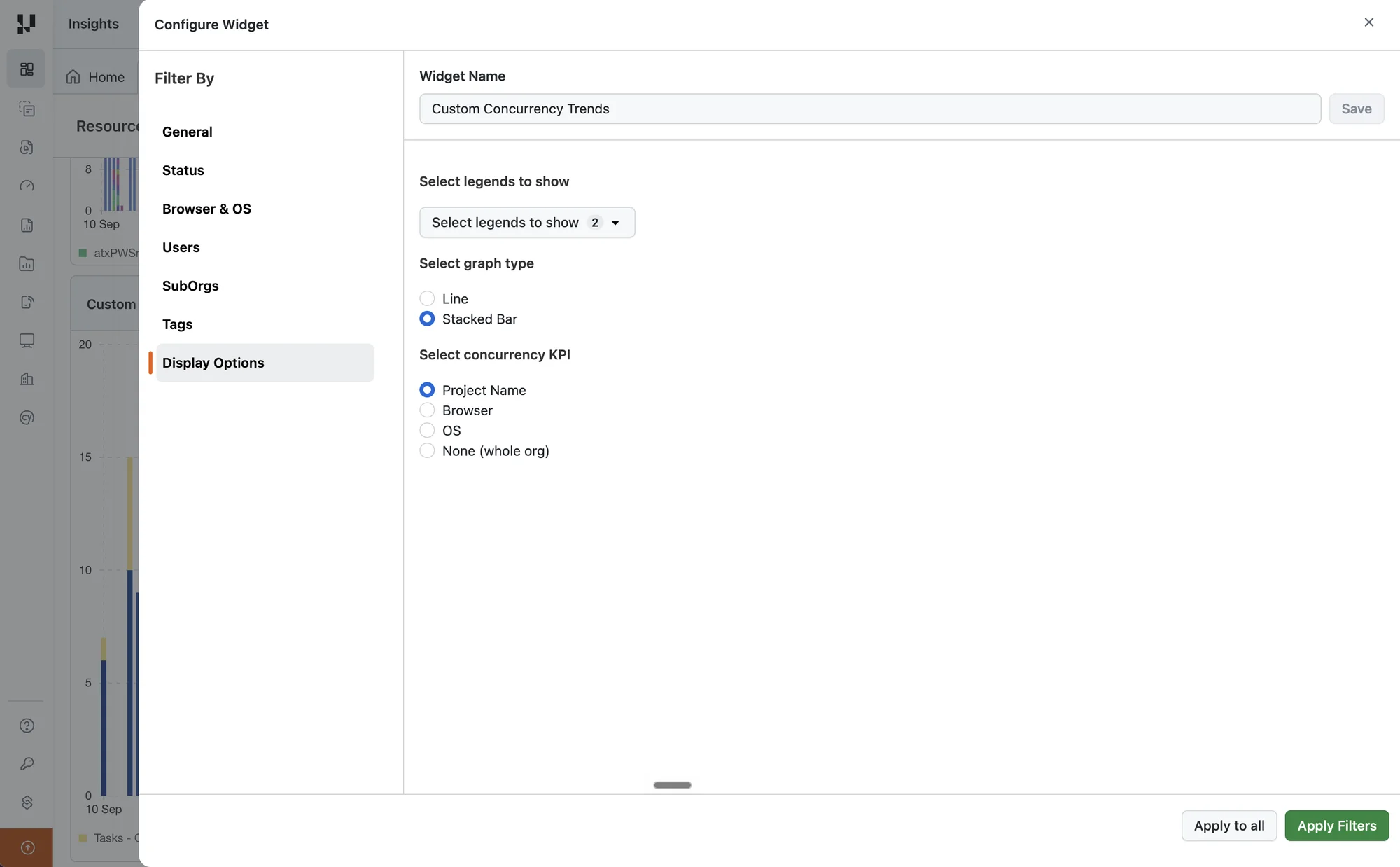Click the file-with-circle icon in sidebar
Screen dimensions: 1400x867
click(x=27, y=147)
